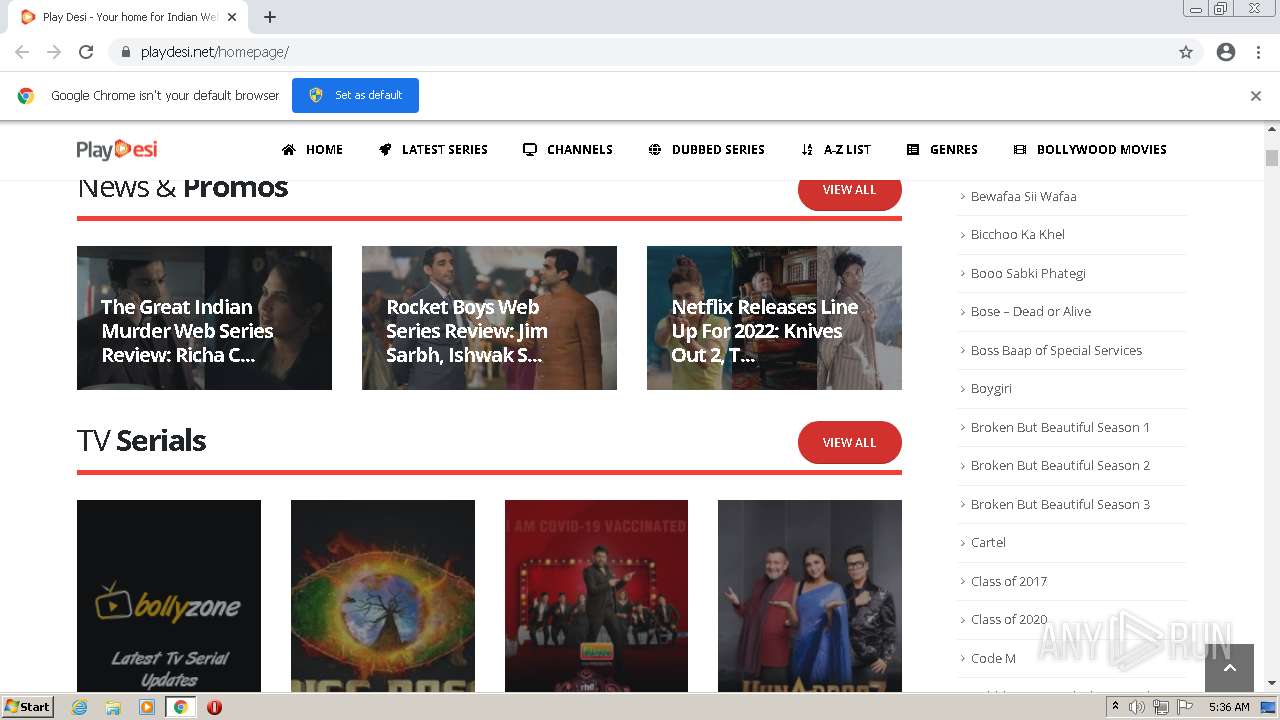Click the page vertical scrollbar thumb
The image size is (1280, 720).
click(x=1272, y=157)
